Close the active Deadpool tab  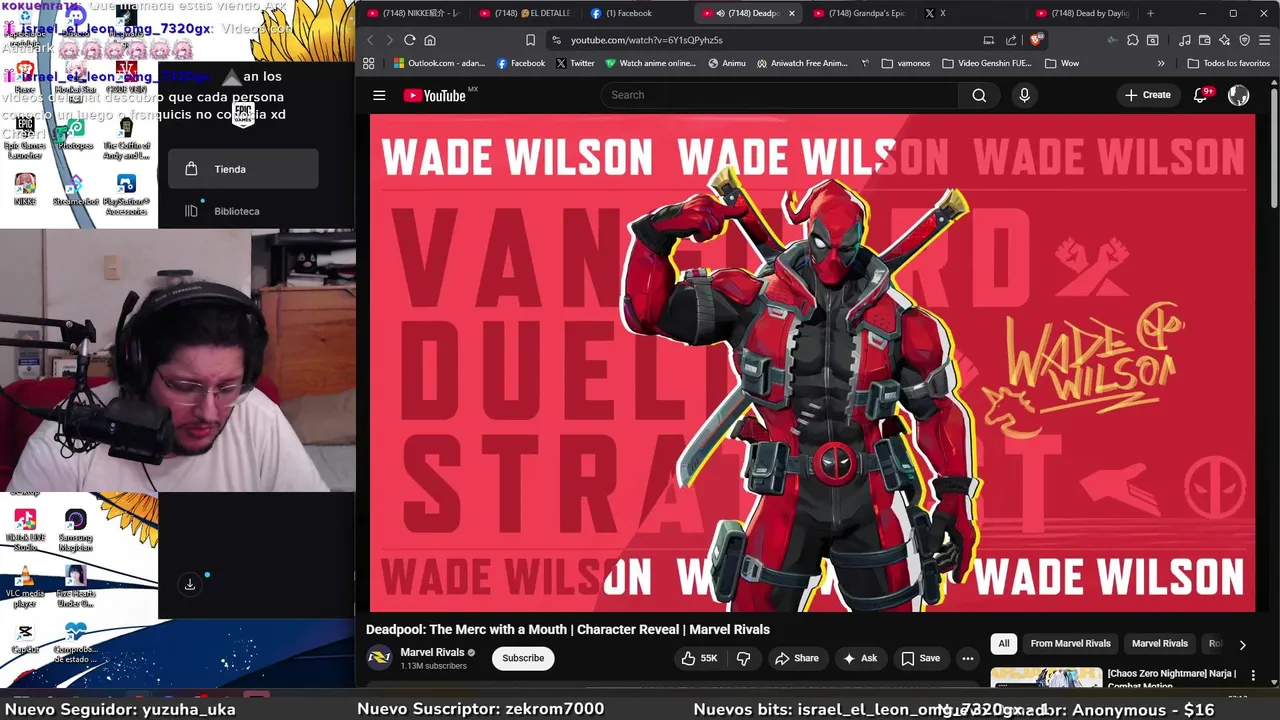(x=792, y=13)
